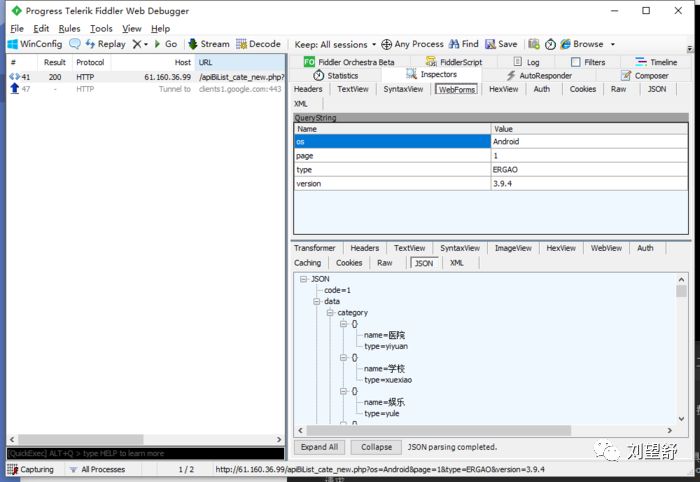The width and height of the screenshot is (700, 482).
Task: Select session 41 in sessions list
Action: tap(146, 77)
